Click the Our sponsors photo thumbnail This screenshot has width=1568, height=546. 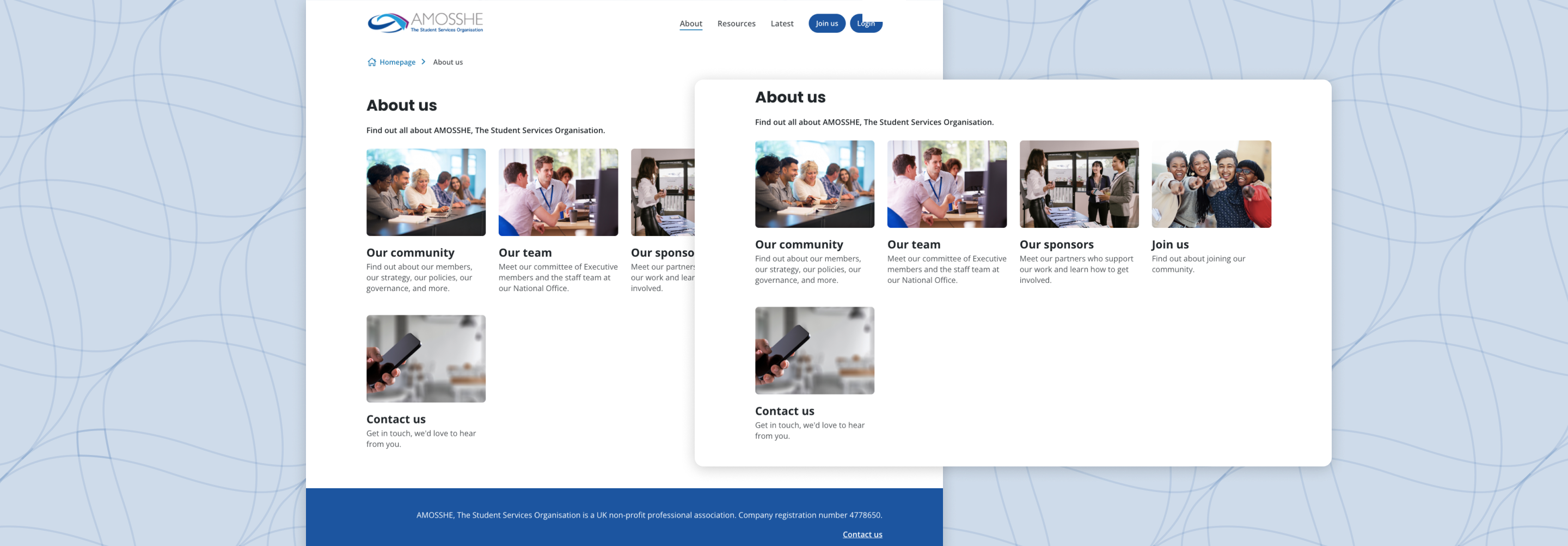[x=1079, y=184]
